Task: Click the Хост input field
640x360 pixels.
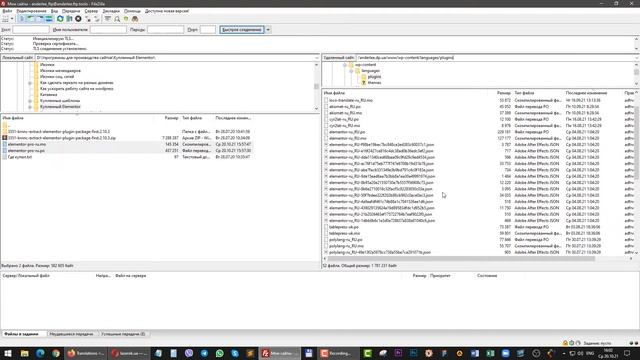Action: point(31,29)
